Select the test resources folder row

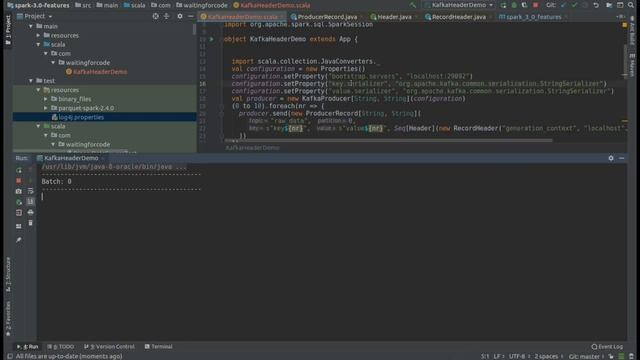coord(104,90)
